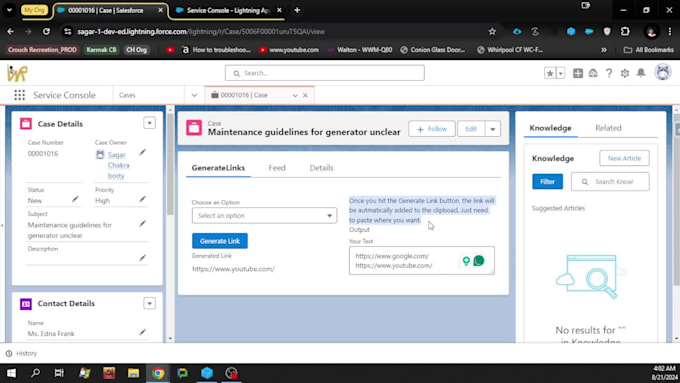Bookmark this page star icon
This screenshot has height=383, width=680.
point(492,32)
